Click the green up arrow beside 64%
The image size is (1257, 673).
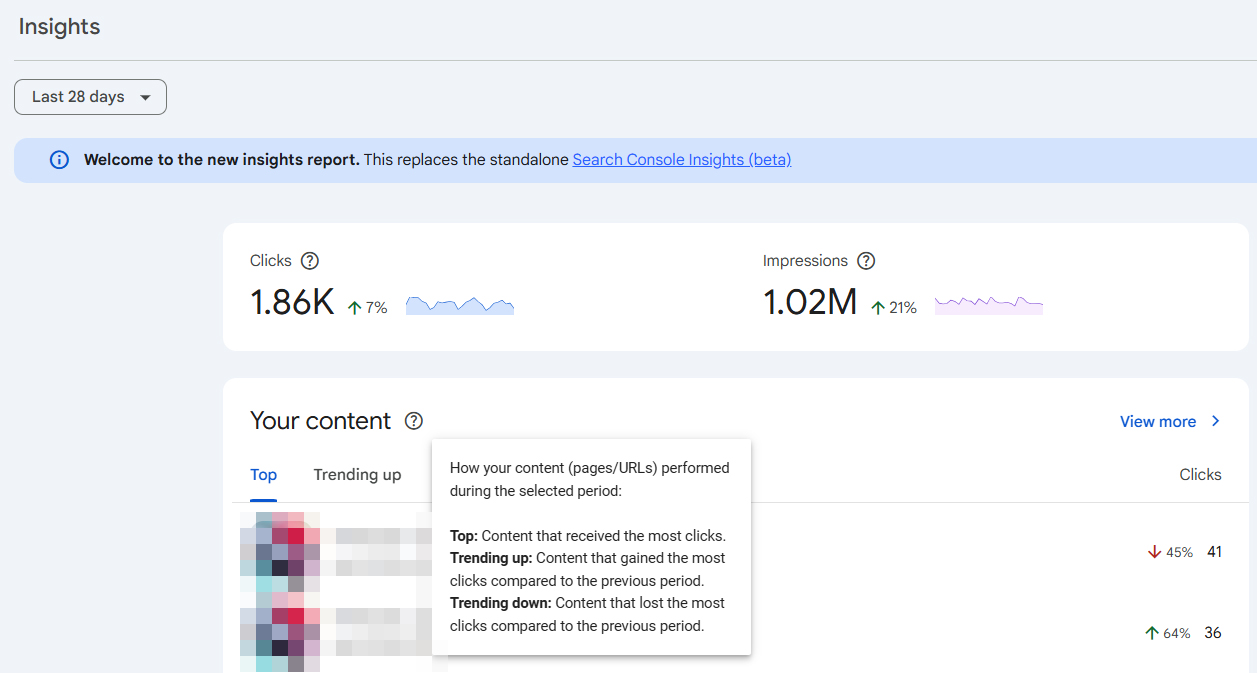pyautogui.click(x=1152, y=633)
